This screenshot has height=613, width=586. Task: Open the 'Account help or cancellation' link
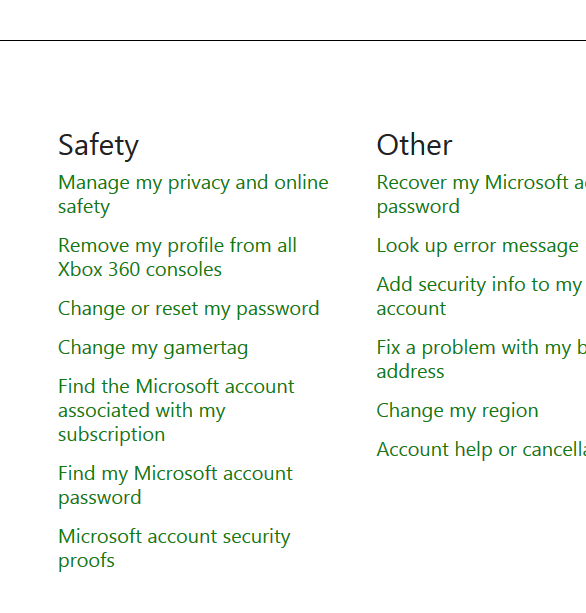481,450
